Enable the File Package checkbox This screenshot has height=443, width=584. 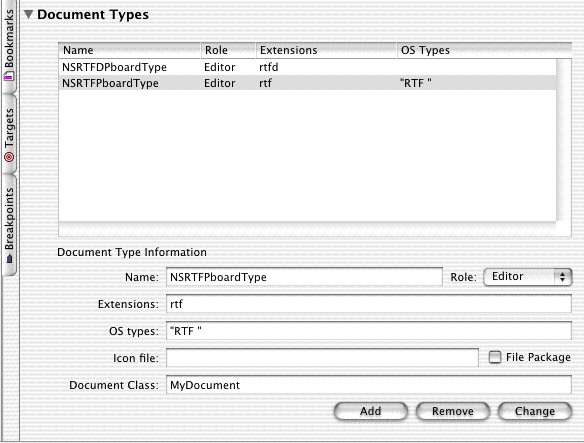pos(495,357)
